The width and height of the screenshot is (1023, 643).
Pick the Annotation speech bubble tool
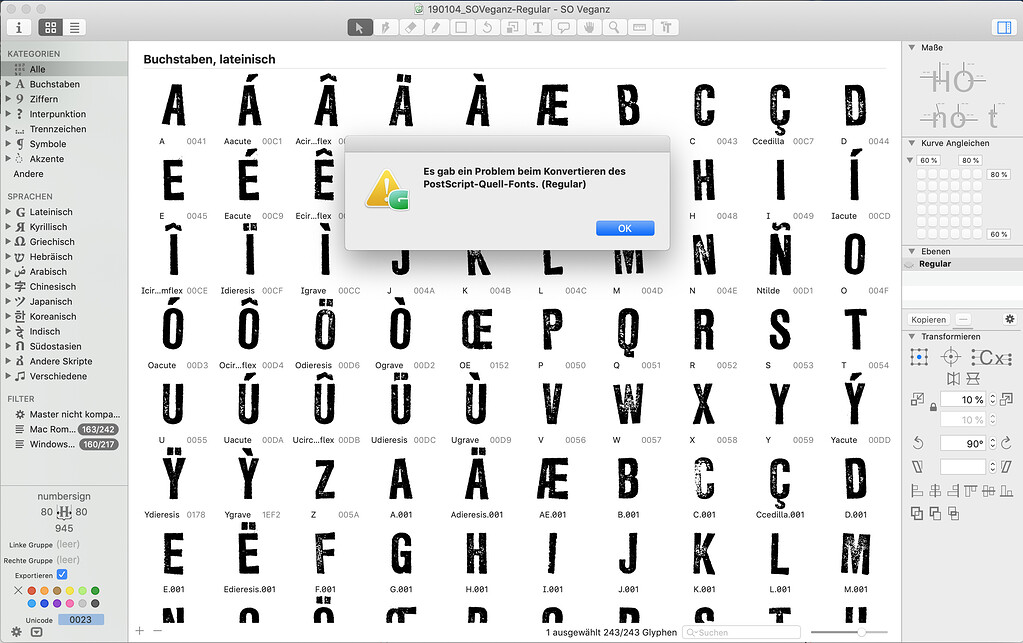click(x=563, y=27)
